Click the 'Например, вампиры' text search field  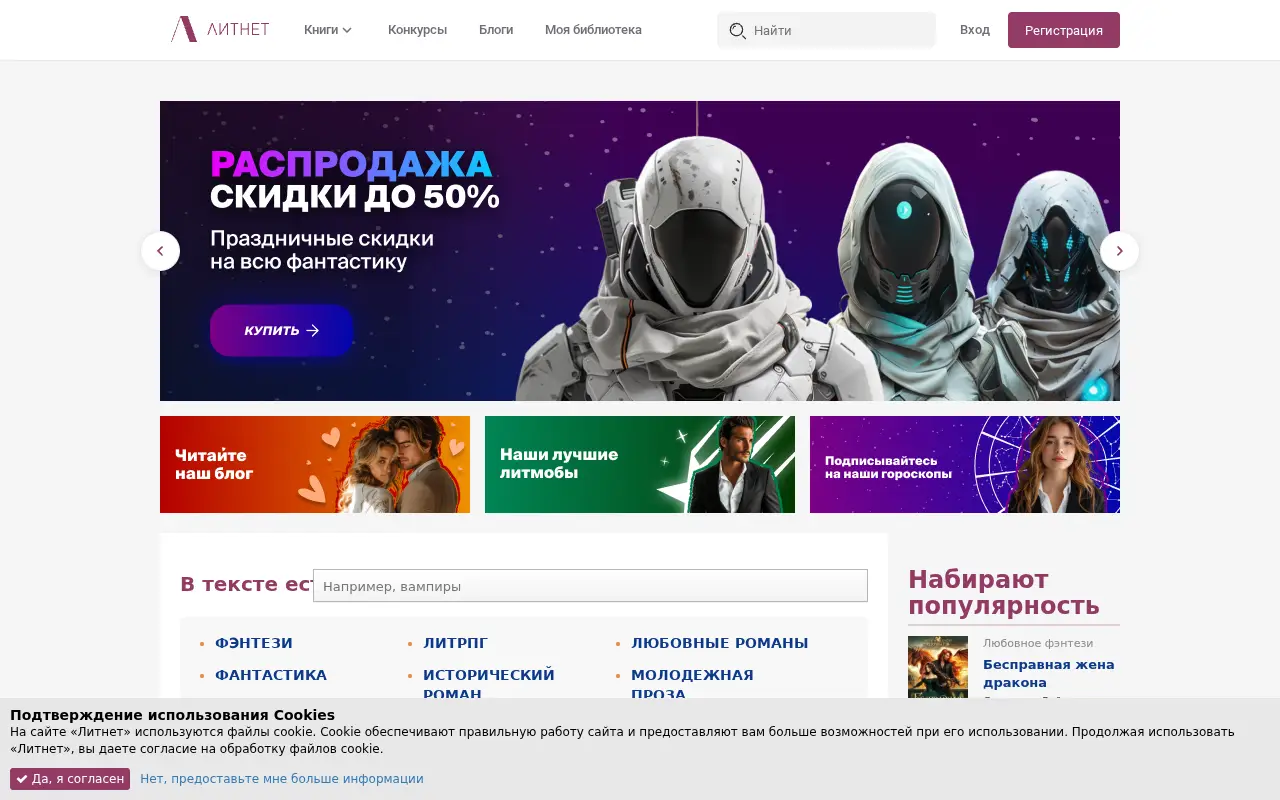tap(590, 586)
